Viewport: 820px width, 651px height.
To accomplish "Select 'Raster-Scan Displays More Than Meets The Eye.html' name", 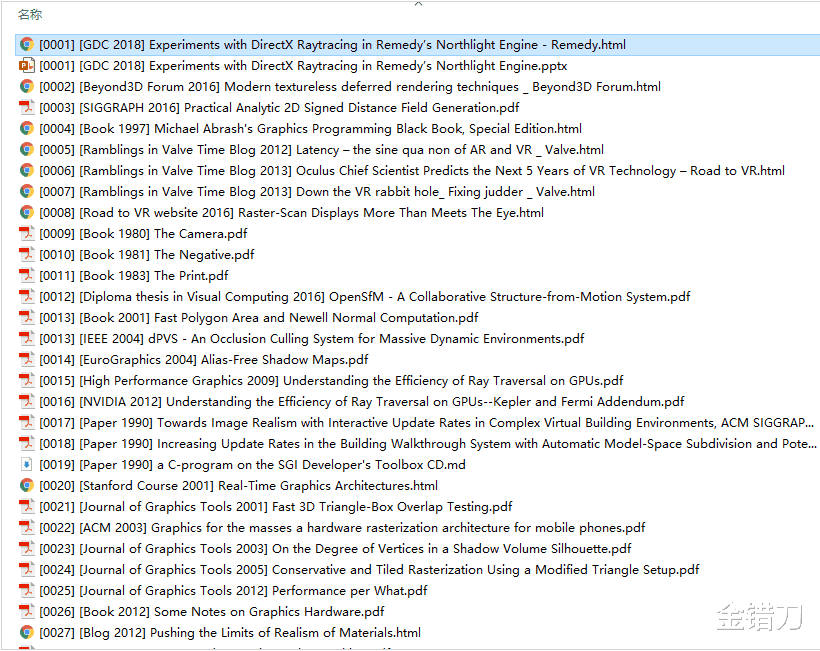I will point(292,212).
